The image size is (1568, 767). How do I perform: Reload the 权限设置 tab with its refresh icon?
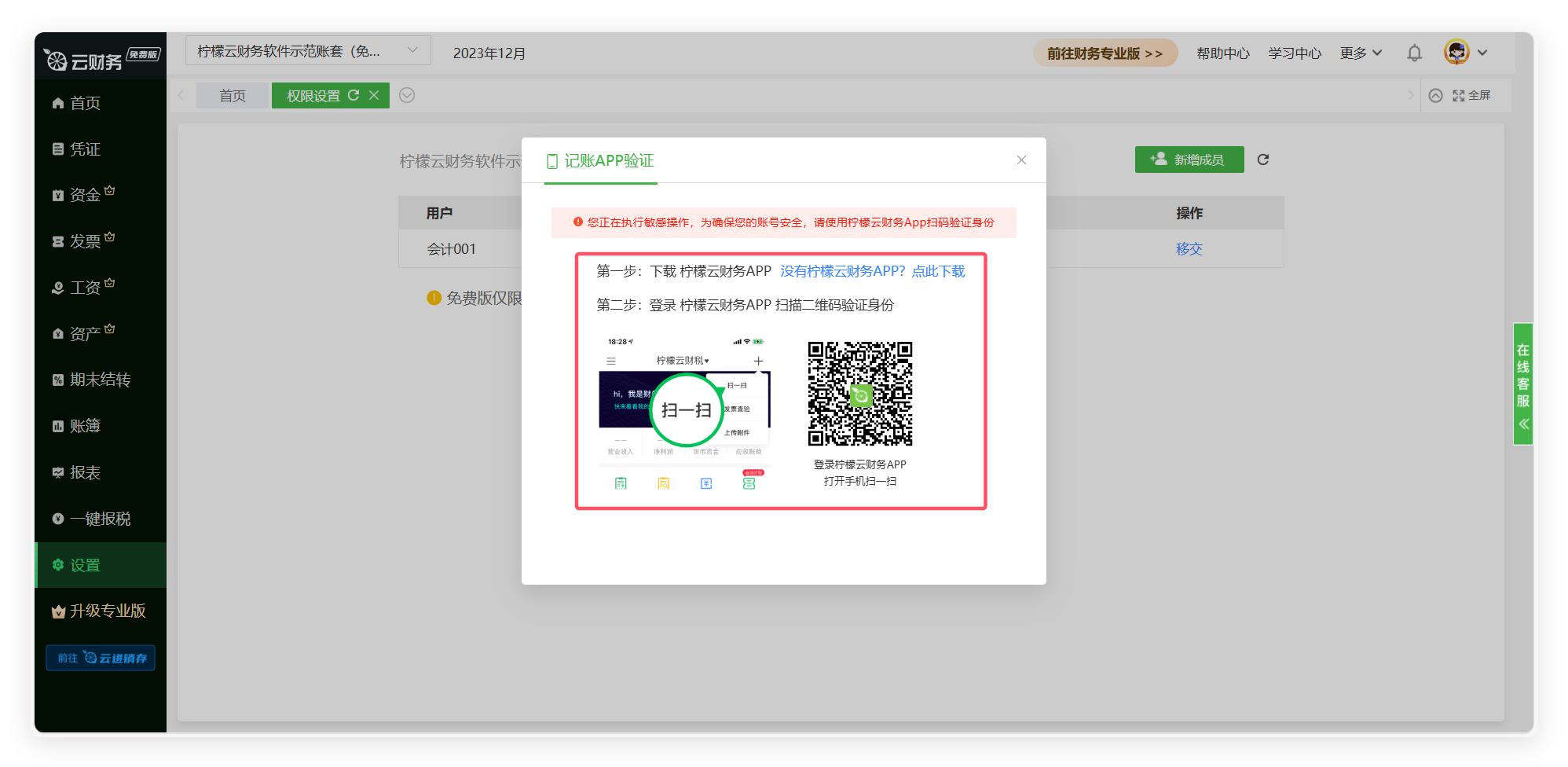coord(354,95)
